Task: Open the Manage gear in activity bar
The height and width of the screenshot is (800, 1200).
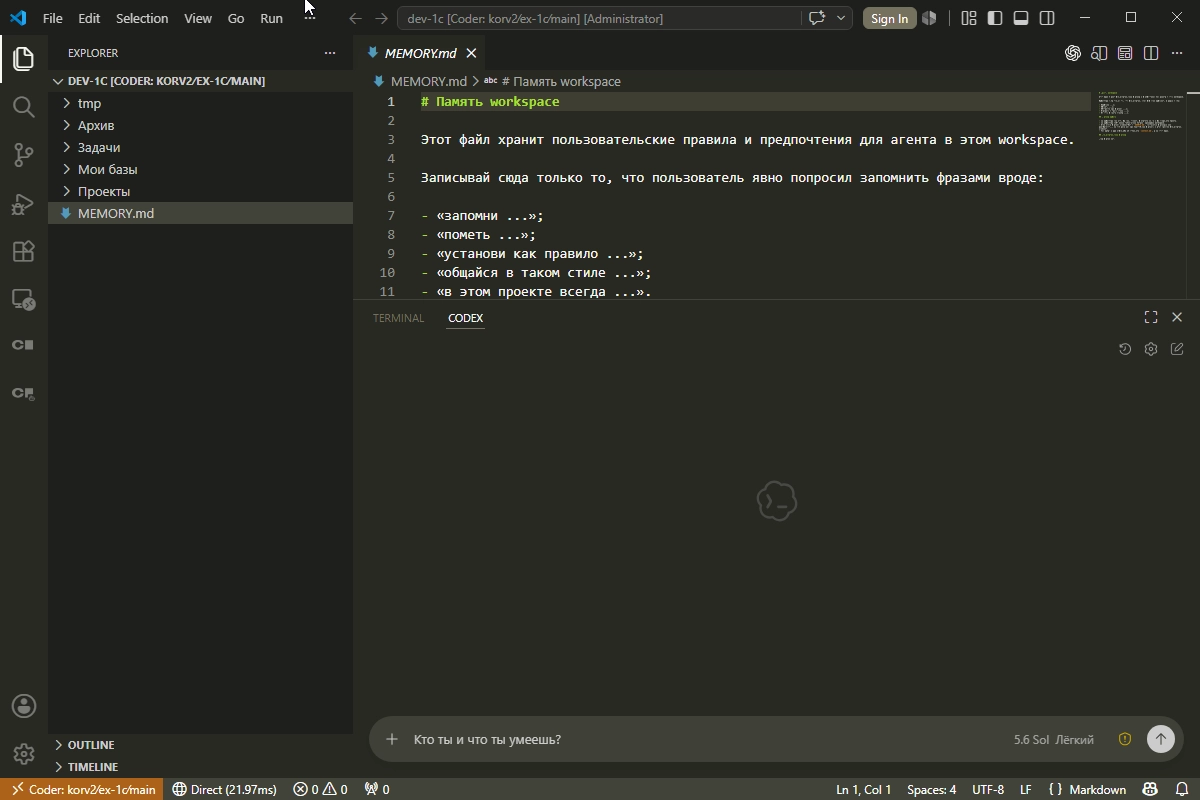Action: pyautogui.click(x=24, y=754)
